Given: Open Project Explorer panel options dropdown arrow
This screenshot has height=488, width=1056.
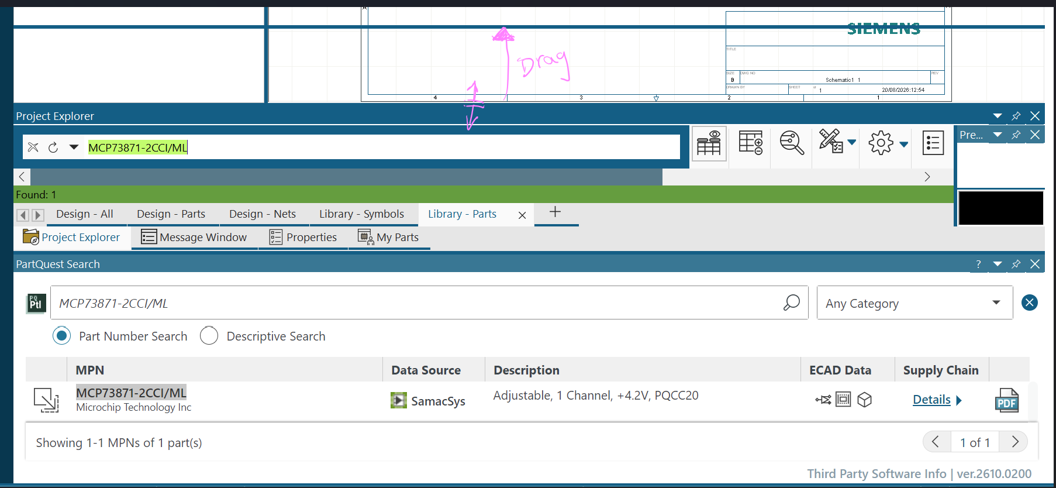Looking at the screenshot, I should pyautogui.click(x=997, y=116).
